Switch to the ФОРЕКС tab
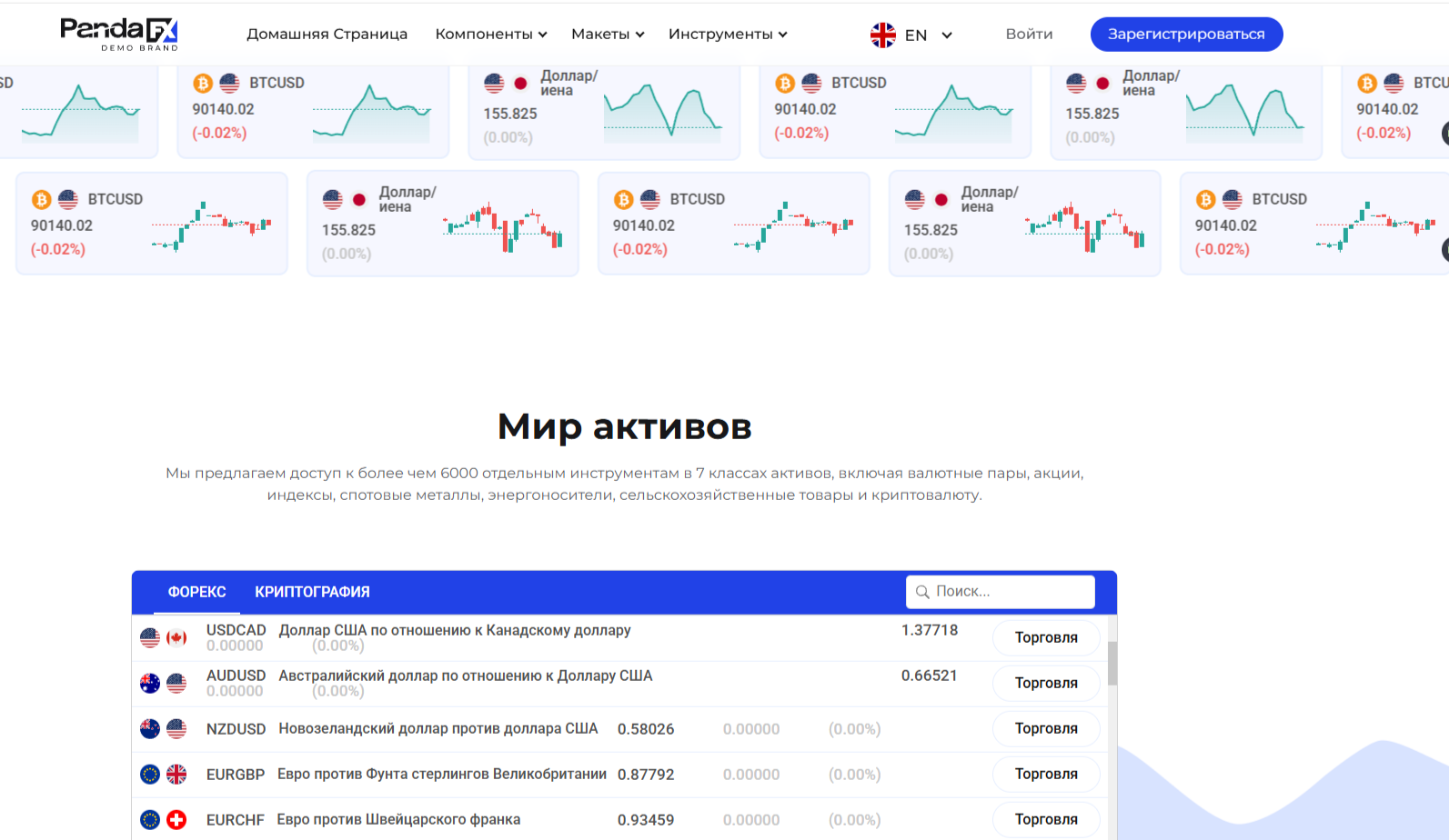This screenshot has height=840, width=1449. point(196,592)
